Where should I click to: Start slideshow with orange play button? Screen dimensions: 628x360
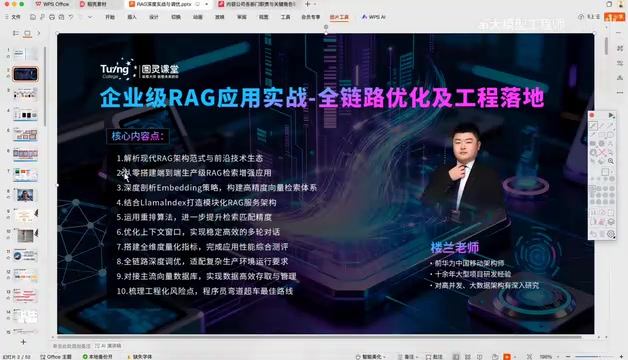click(x=507, y=356)
